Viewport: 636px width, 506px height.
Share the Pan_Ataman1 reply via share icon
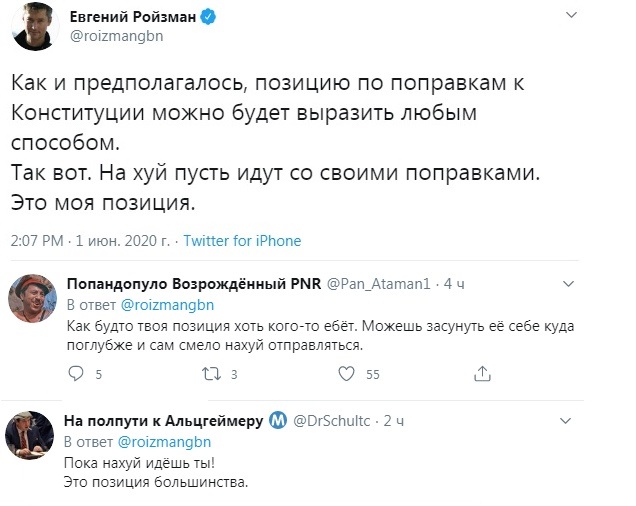point(482,374)
